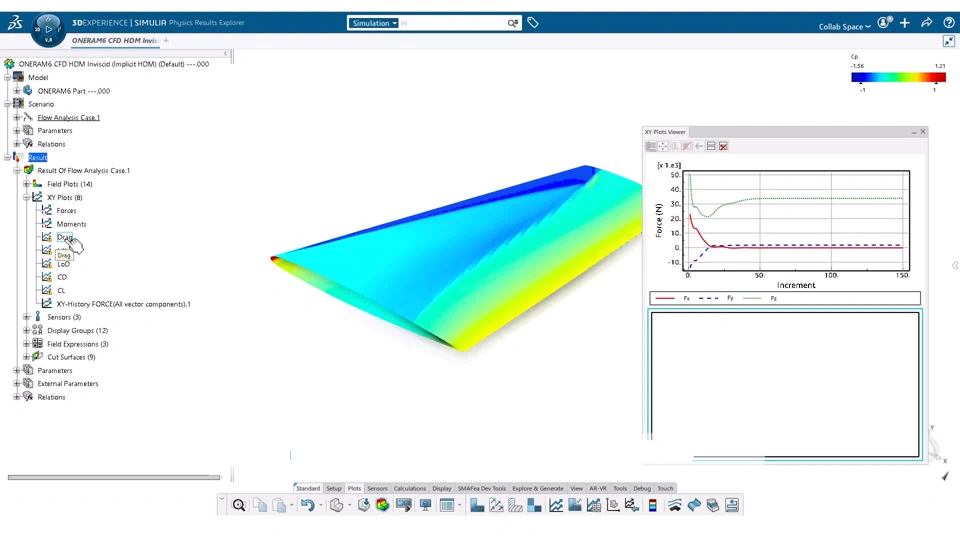960x540 pixels.
Task: Click the fit-all arrows icon in XY Plots Viewer
Action: click(x=663, y=146)
